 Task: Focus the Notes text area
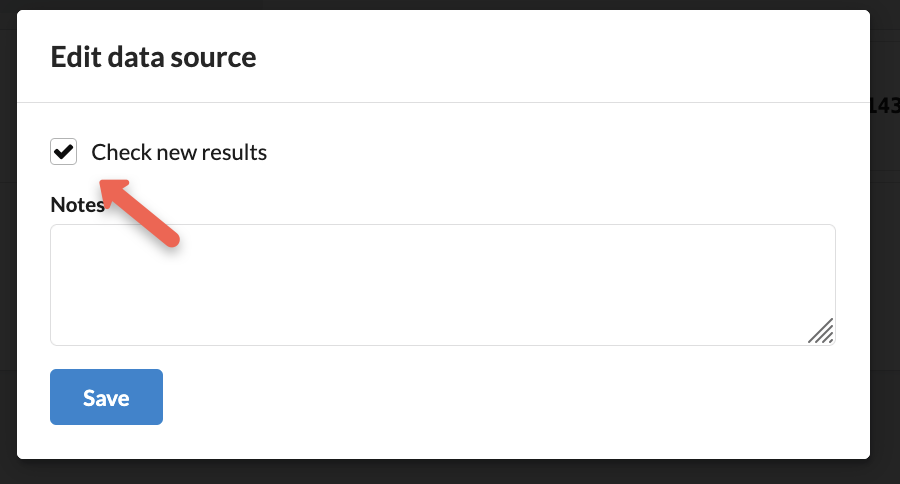pyautogui.click(x=443, y=285)
